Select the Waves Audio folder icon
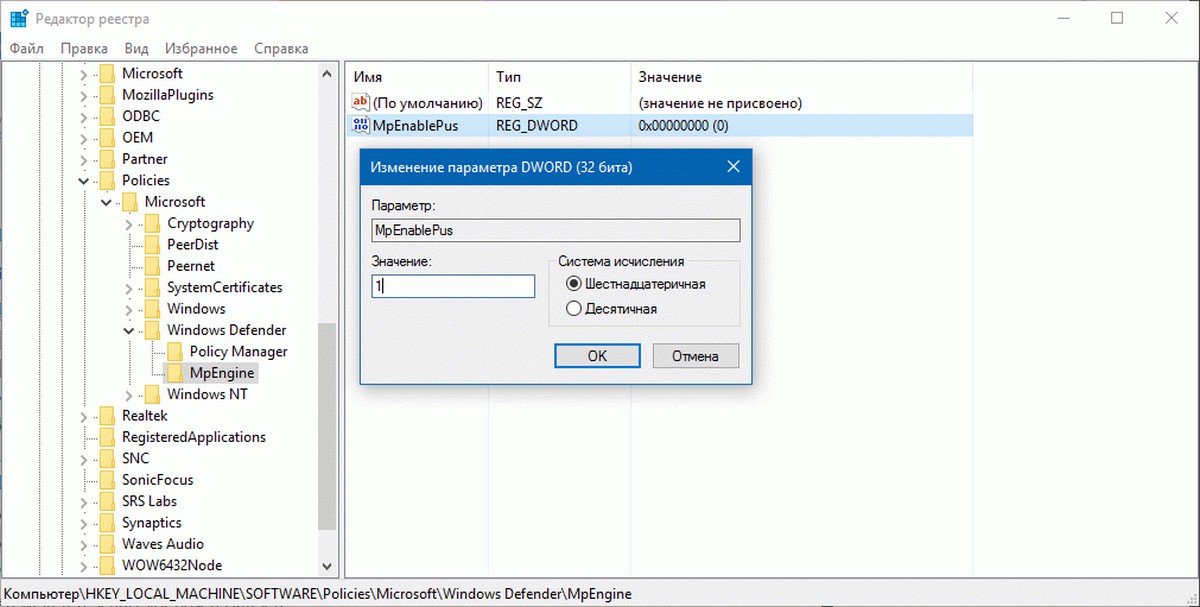 point(107,545)
